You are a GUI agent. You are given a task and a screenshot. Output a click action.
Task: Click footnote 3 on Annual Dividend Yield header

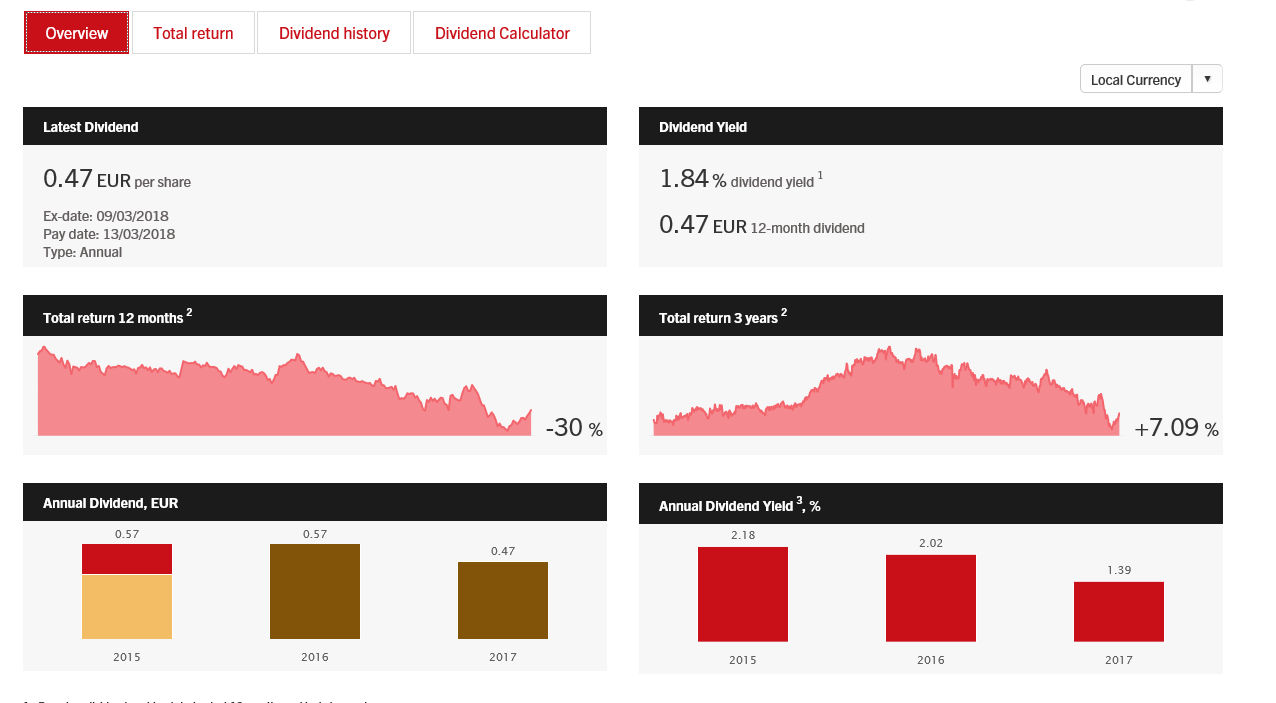point(800,502)
